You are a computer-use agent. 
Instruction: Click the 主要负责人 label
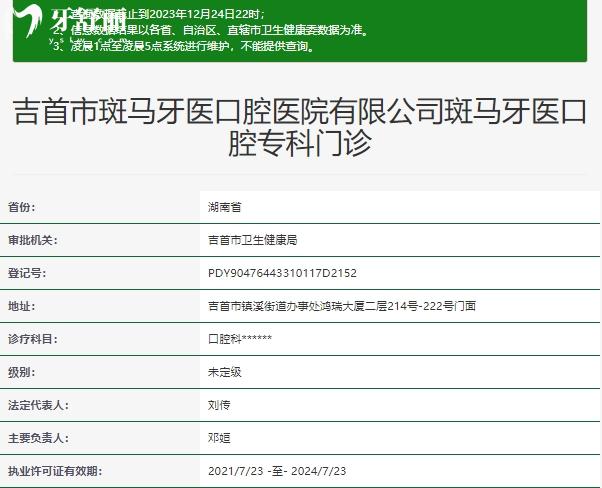tap(38, 438)
